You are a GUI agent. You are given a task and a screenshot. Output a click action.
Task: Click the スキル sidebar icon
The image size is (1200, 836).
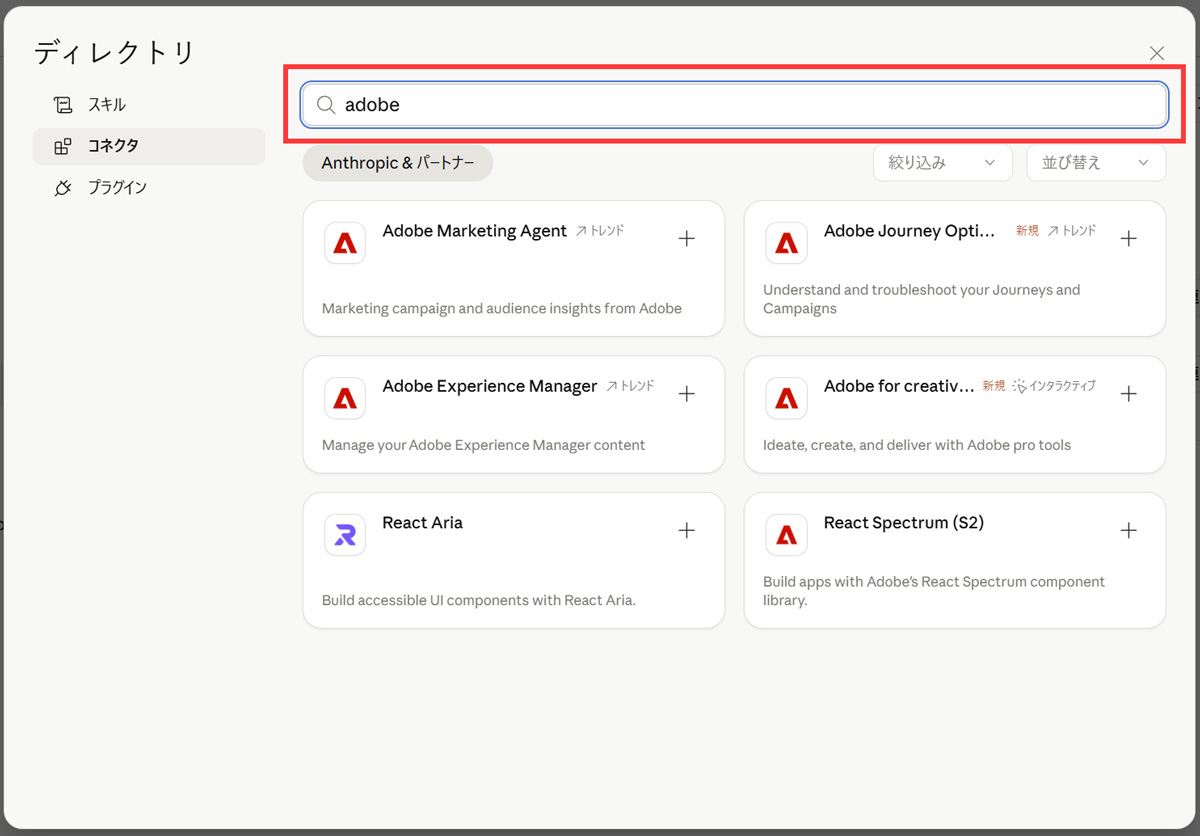coord(63,105)
